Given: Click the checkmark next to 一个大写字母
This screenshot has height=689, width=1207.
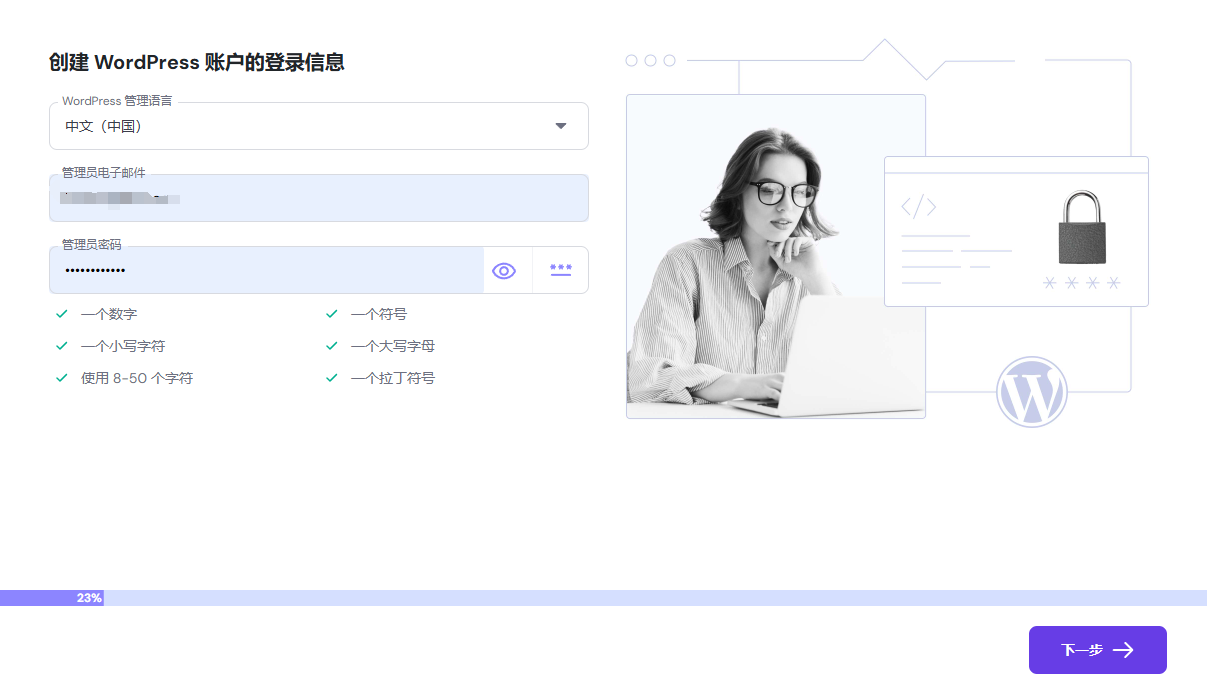Looking at the screenshot, I should (x=332, y=346).
